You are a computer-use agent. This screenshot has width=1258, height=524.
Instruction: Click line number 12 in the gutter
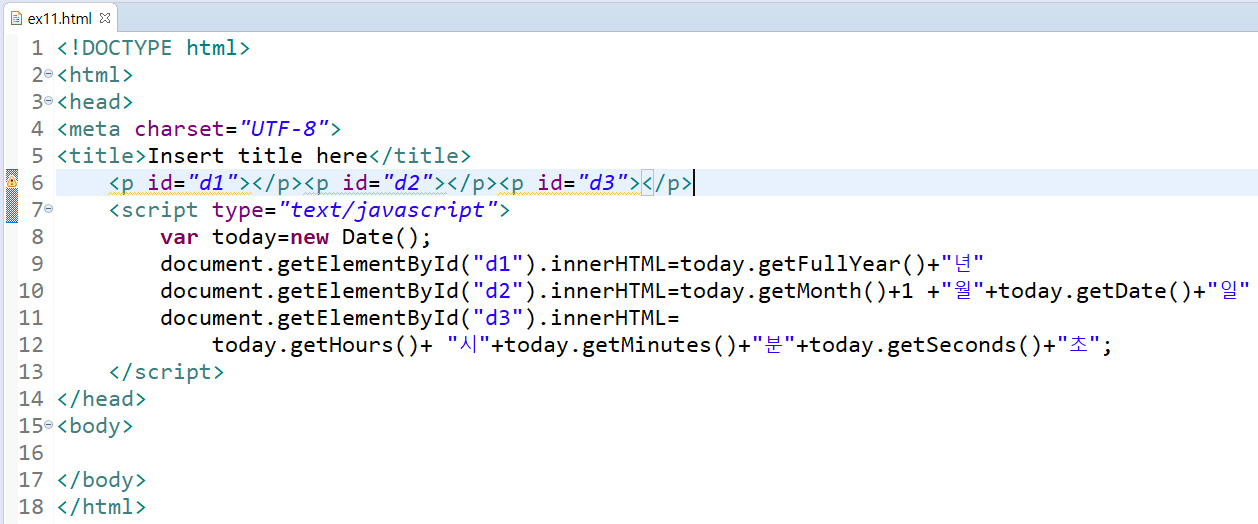[31, 344]
